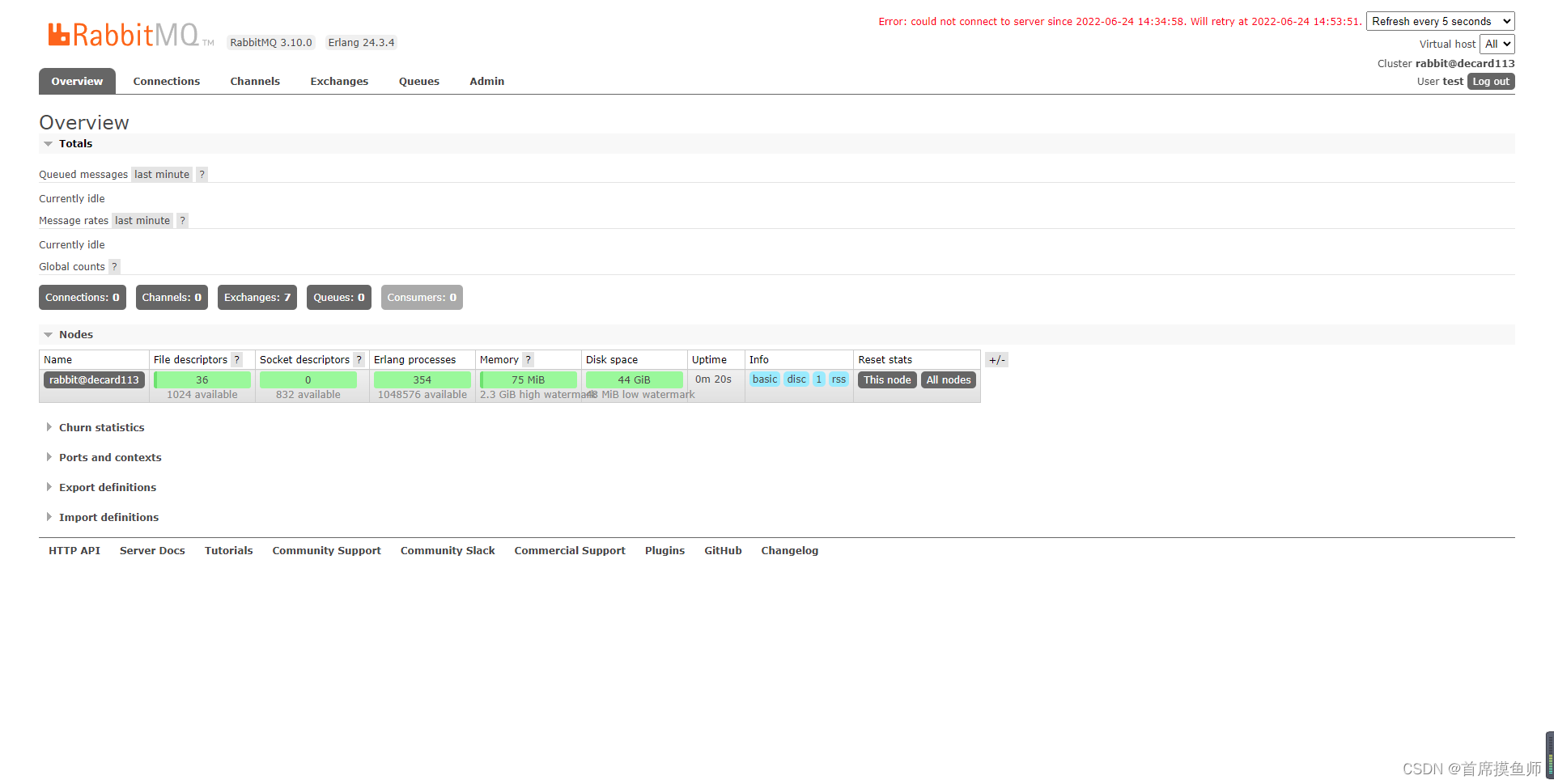Switch to the Channels tab
The image size is (1554, 784).
tap(255, 82)
